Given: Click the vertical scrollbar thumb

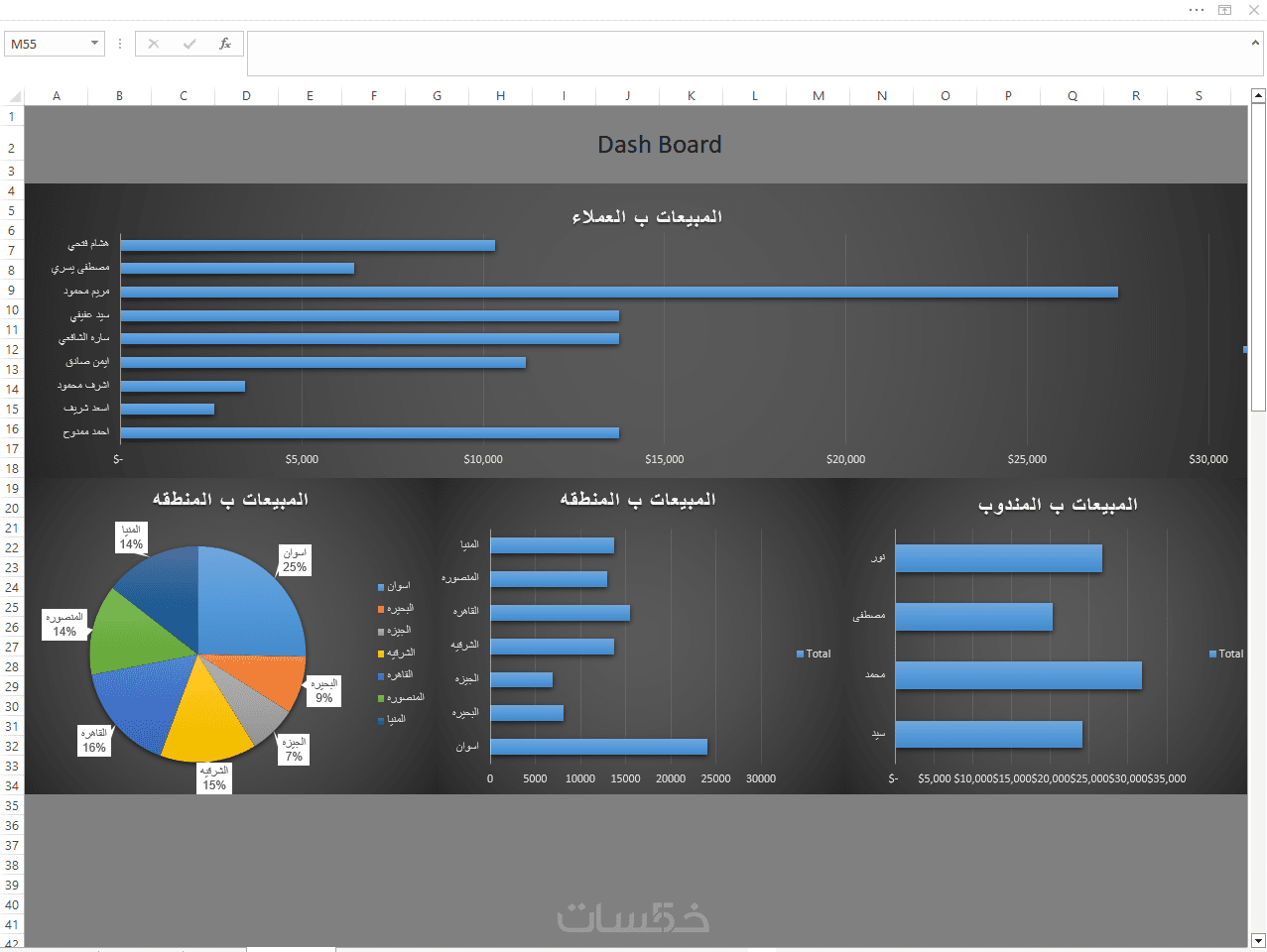Looking at the screenshot, I should (x=1258, y=257).
